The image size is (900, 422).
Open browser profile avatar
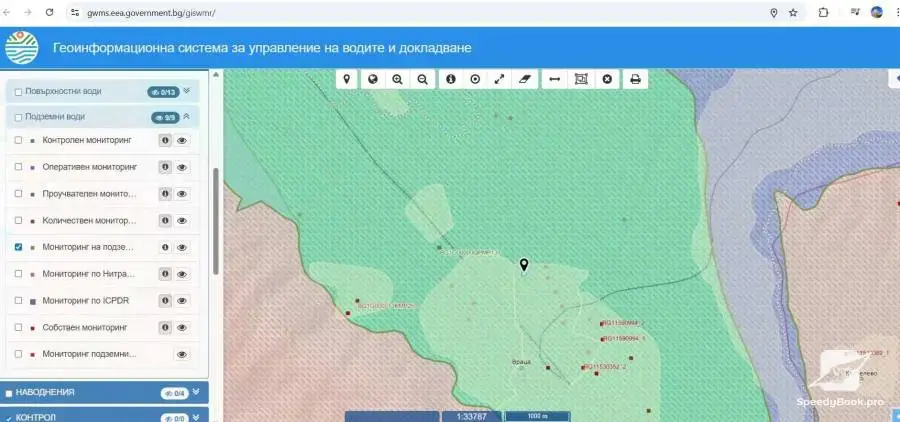point(876,12)
